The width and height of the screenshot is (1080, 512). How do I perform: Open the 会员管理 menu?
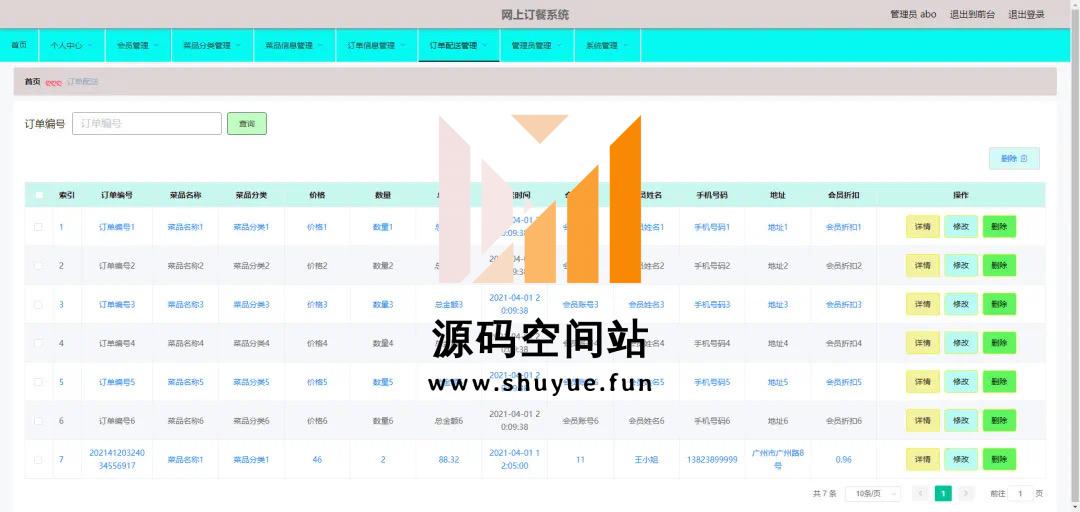(x=137, y=45)
